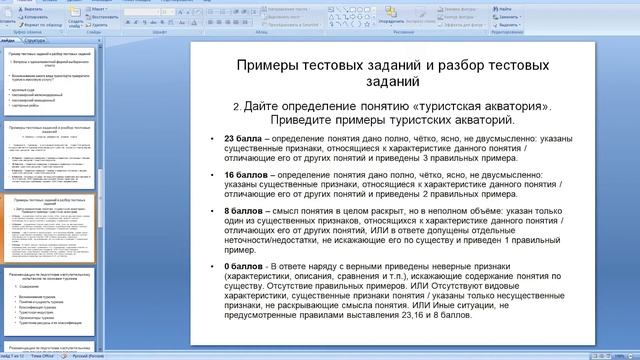Click the Тема Office status bar entry
The height and width of the screenshot is (360, 640).
coord(42,356)
